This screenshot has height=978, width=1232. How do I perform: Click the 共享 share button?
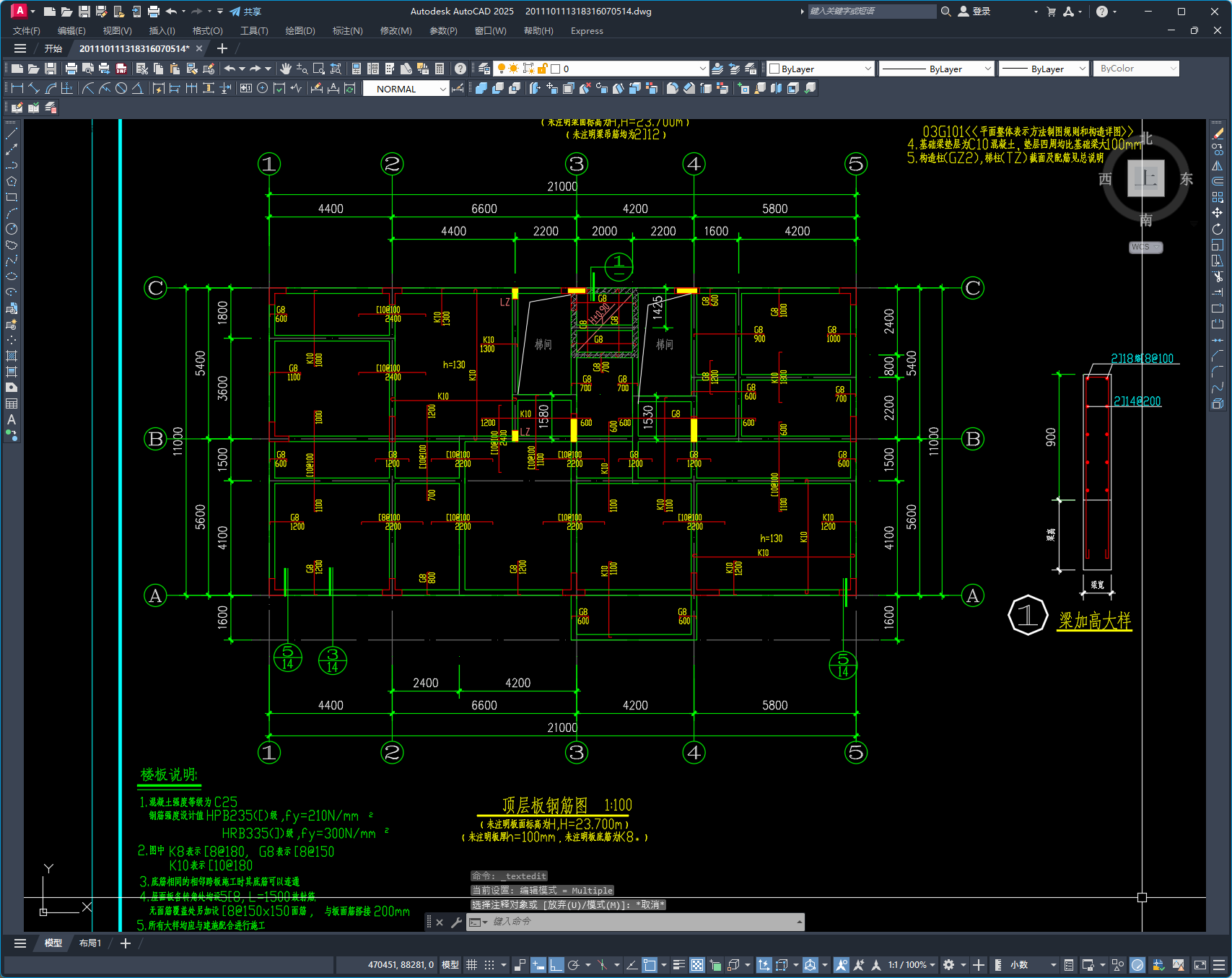coord(245,12)
